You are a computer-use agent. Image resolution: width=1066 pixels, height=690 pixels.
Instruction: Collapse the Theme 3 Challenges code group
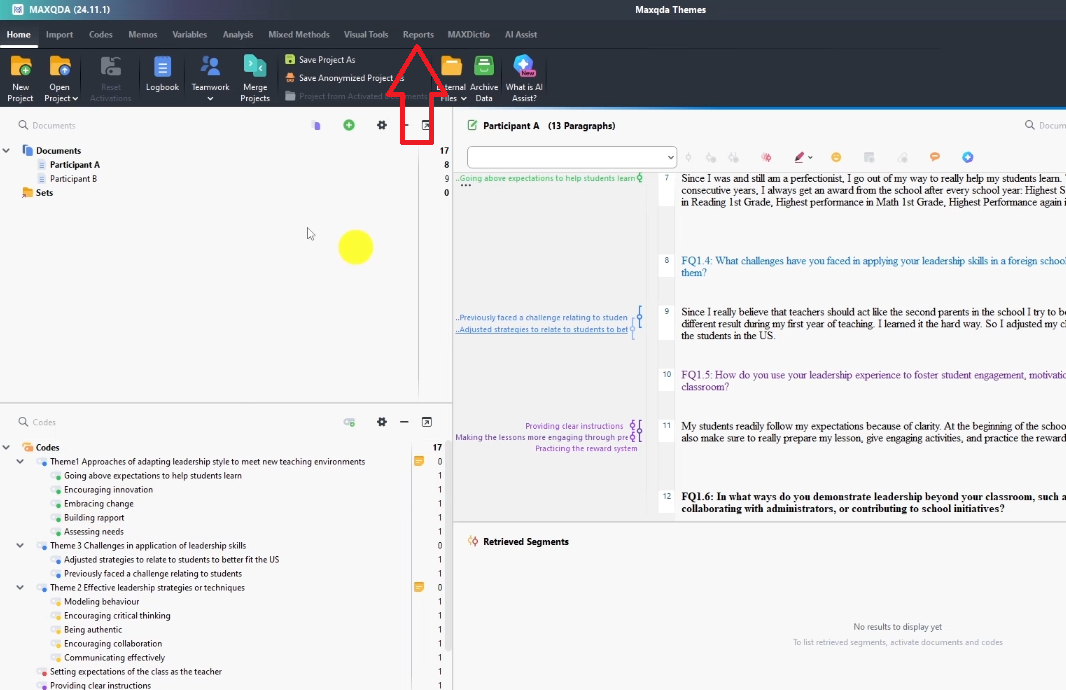point(19,546)
